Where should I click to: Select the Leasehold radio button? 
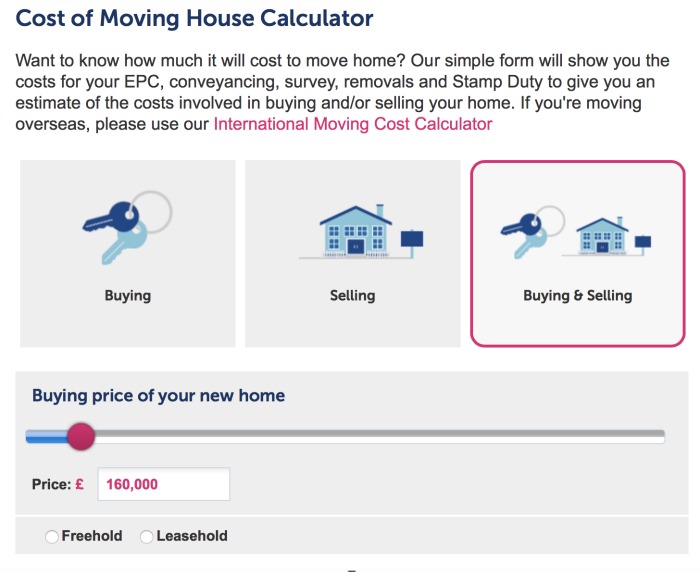(x=146, y=536)
